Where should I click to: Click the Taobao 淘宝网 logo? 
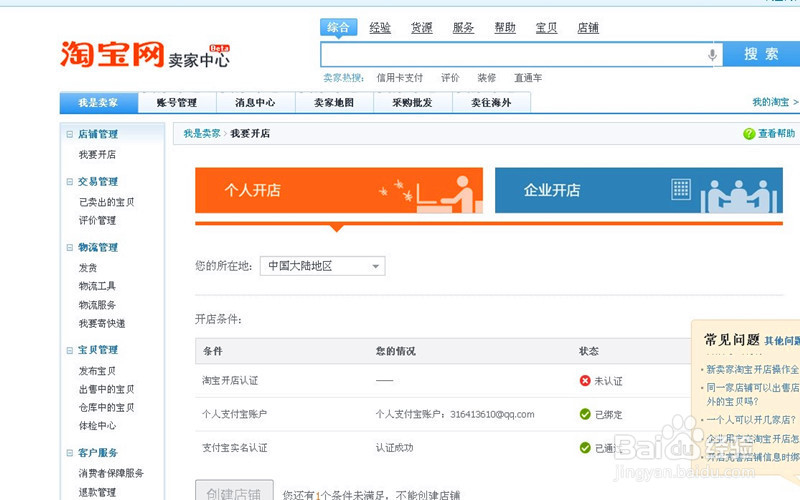tap(112, 54)
